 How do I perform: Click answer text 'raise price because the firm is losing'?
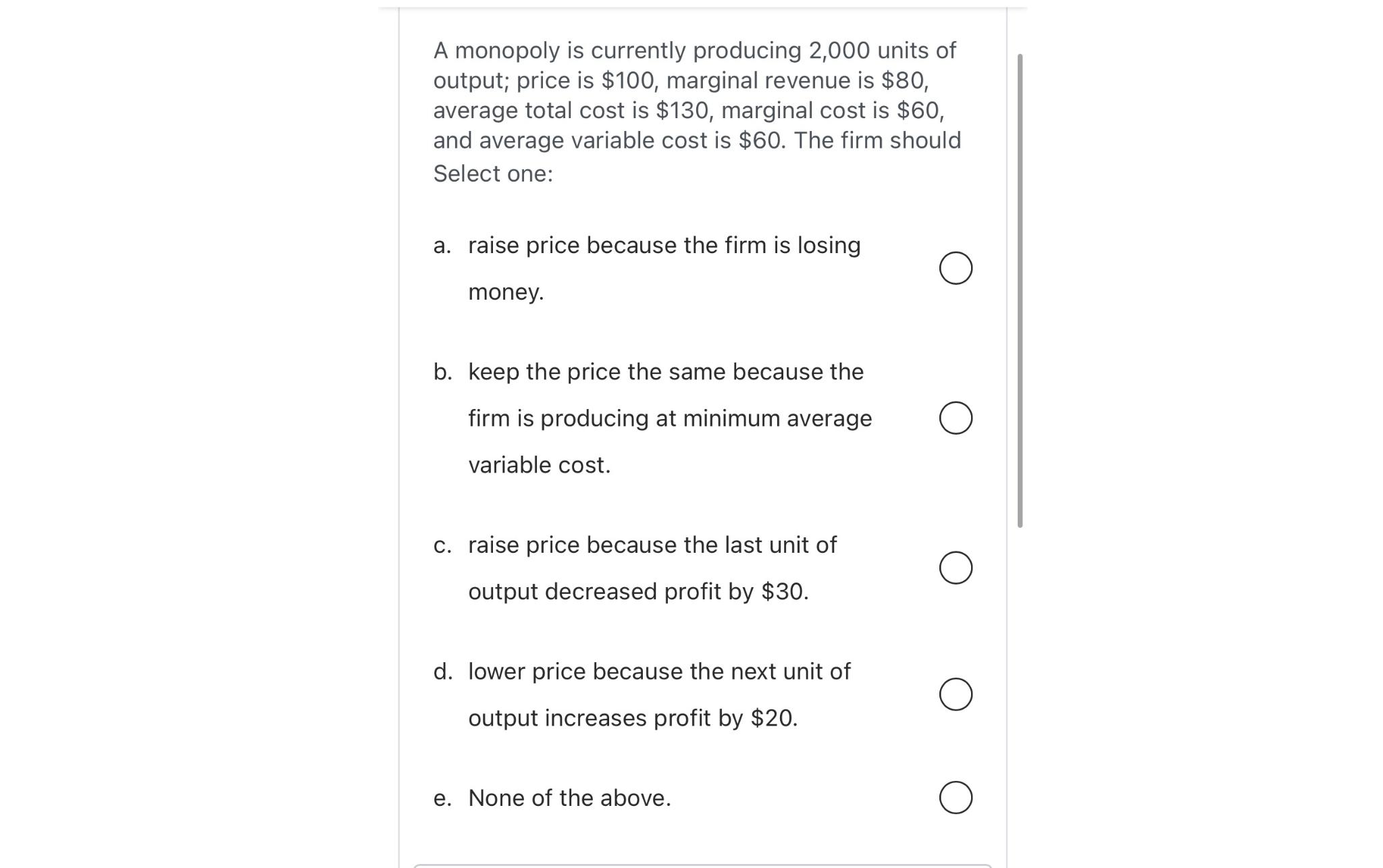click(664, 246)
